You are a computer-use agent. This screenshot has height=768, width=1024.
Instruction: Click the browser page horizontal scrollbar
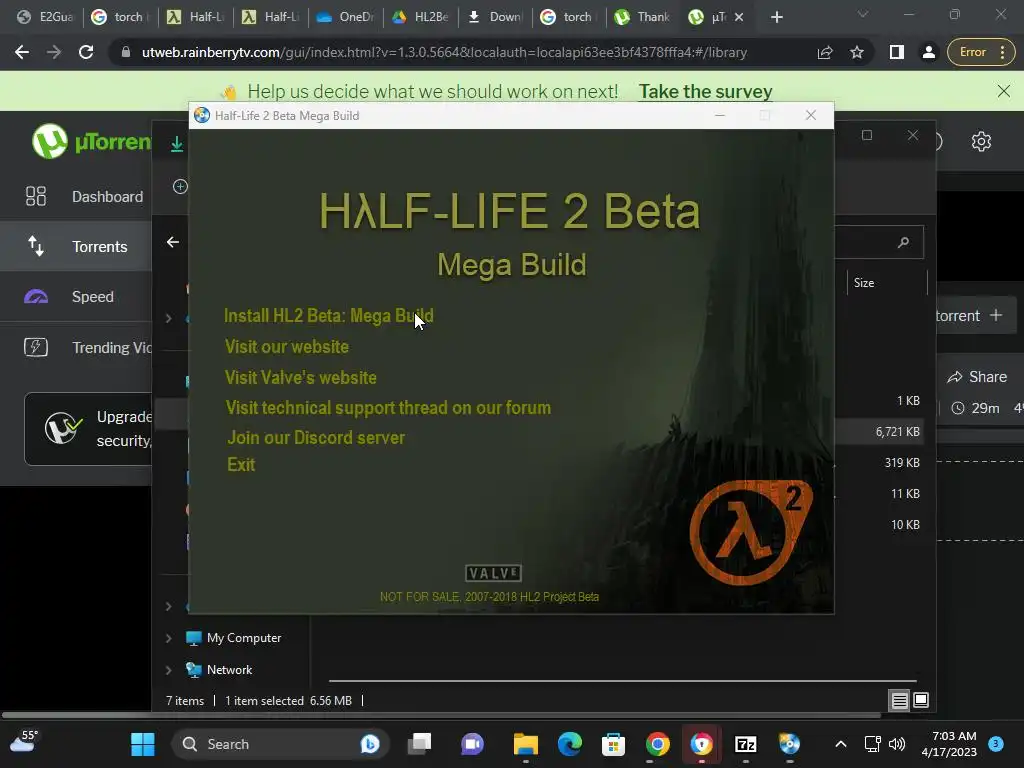pyautogui.click(x=441, y=715)
